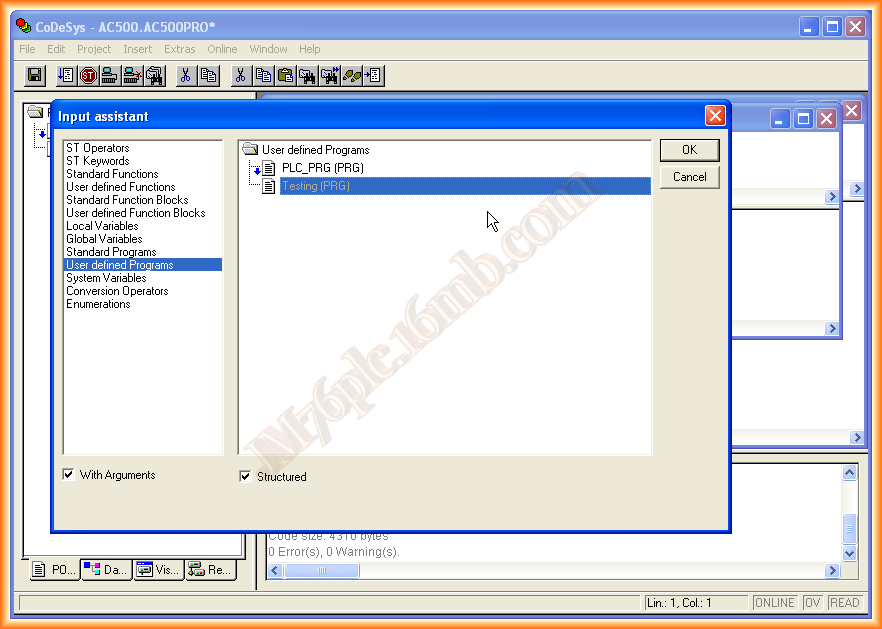Click Cancel in the Input assistant

689,177
